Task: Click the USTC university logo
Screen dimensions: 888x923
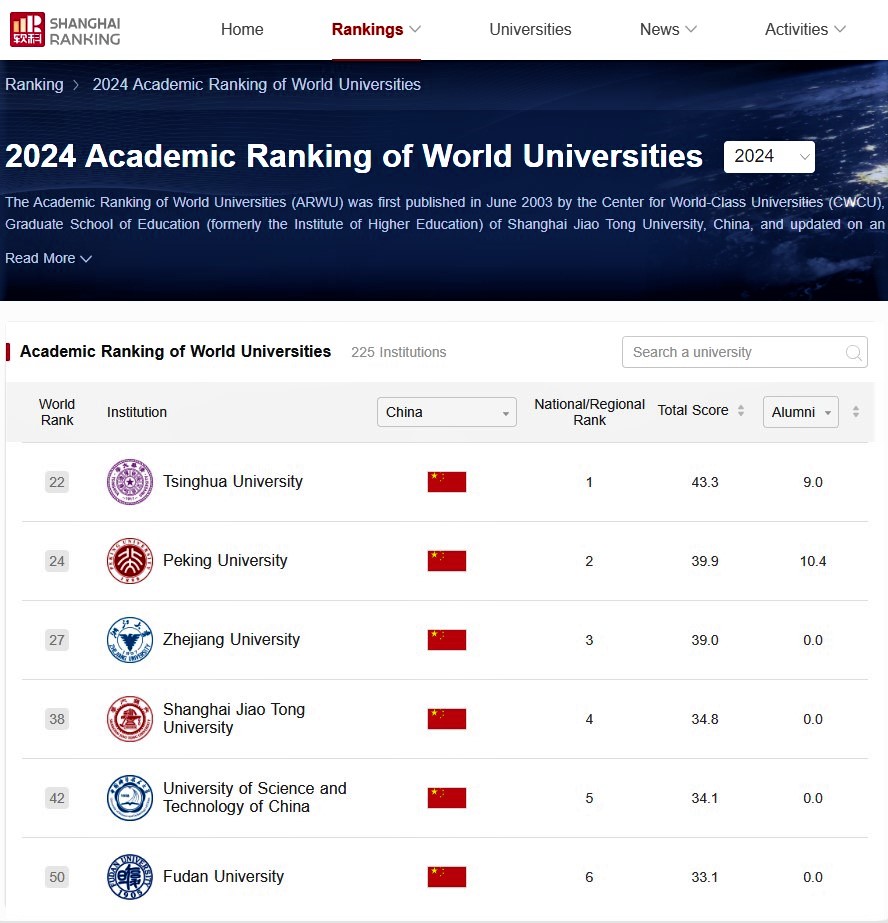Action: point(130,798)
